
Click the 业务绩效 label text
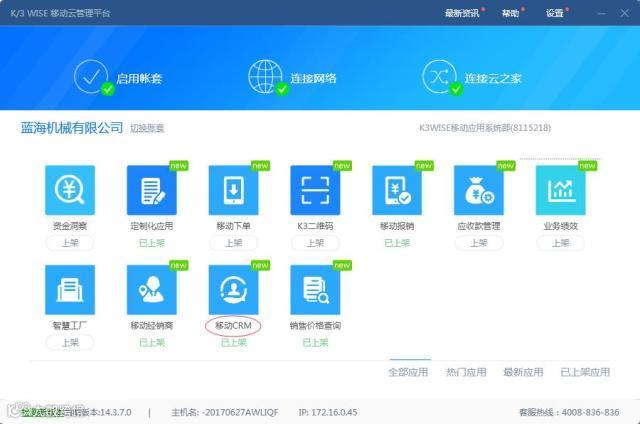(560, 226)
